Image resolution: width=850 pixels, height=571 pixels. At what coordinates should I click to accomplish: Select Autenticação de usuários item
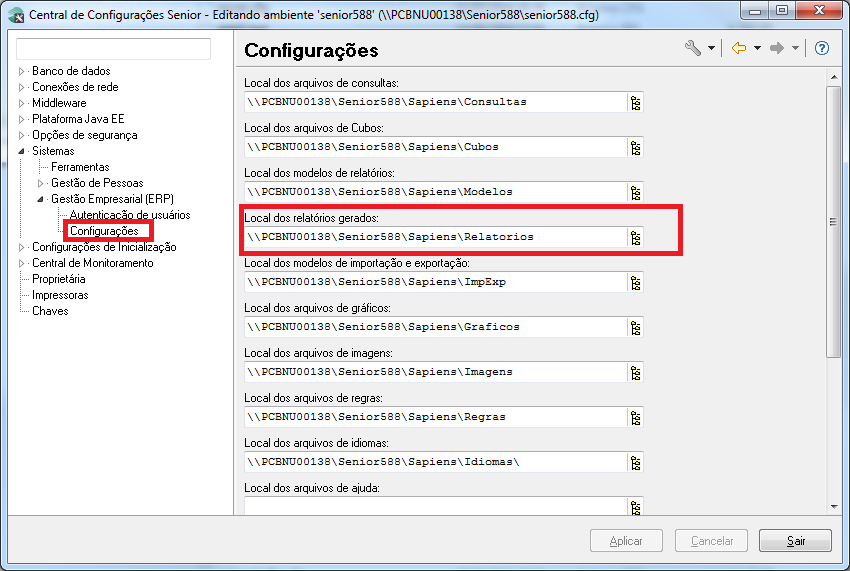click(130, 215)
